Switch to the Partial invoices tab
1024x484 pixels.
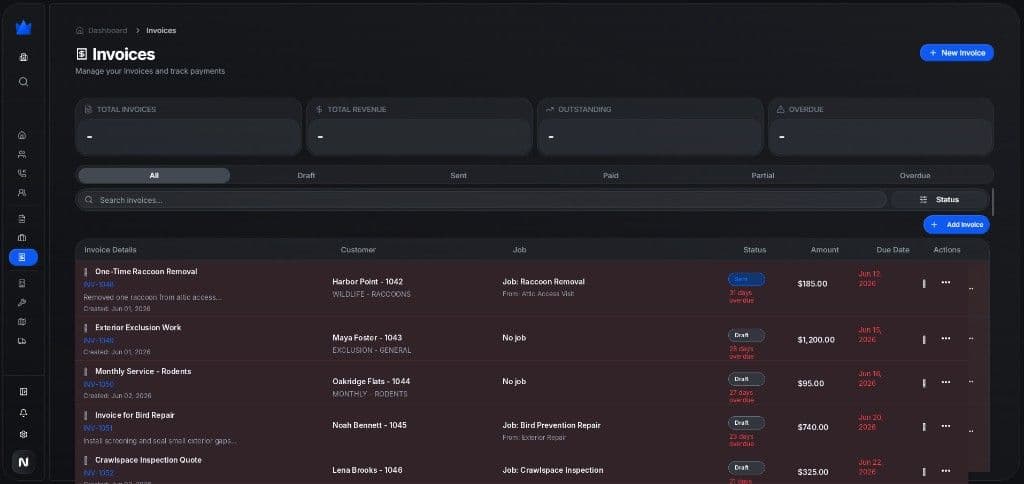pyautogui.click(x=763, y=176)
